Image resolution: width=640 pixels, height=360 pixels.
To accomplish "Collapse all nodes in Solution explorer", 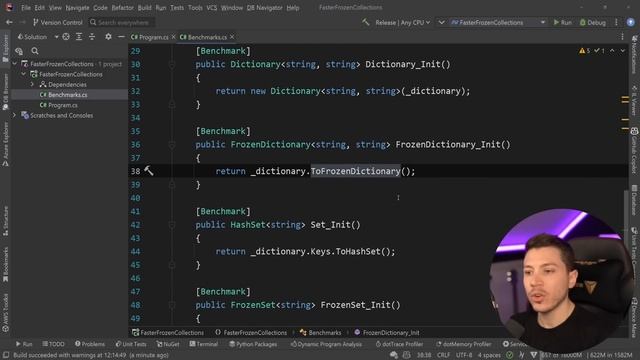I will (x=92, y=37).
